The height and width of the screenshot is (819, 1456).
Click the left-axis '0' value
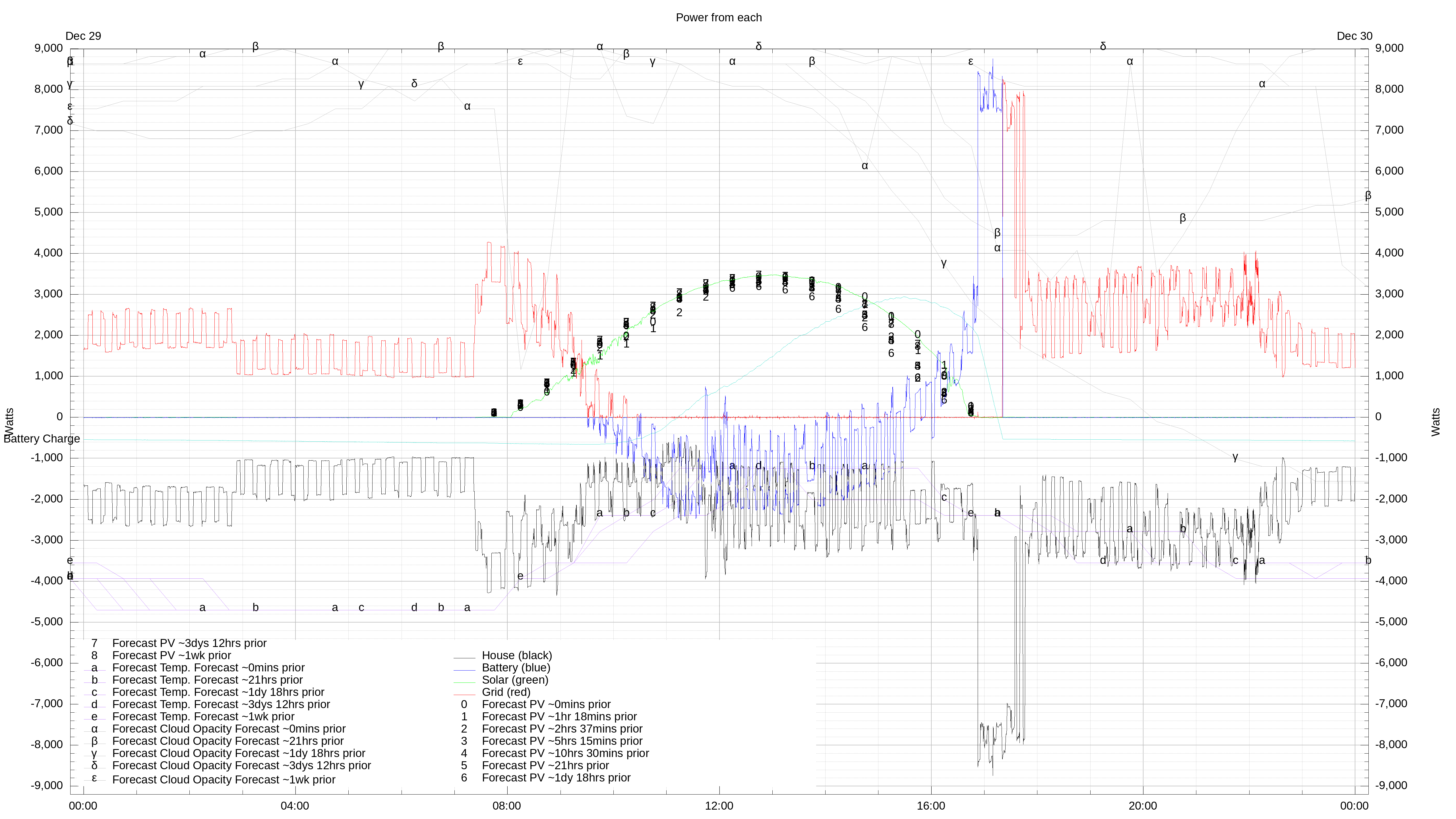(59, 417)
